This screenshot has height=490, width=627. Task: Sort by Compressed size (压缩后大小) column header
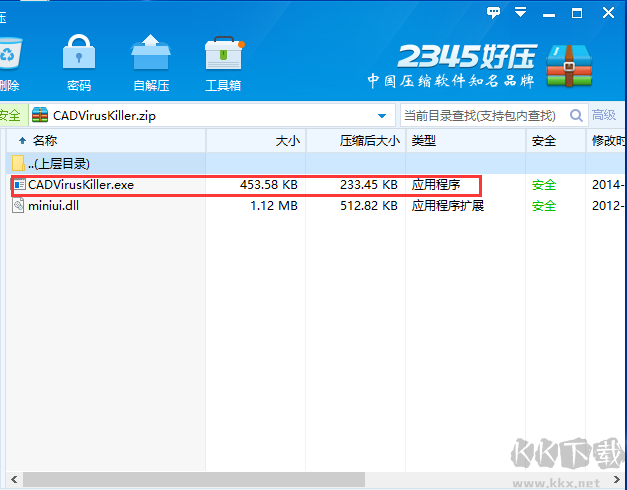[x=356, y=140]
